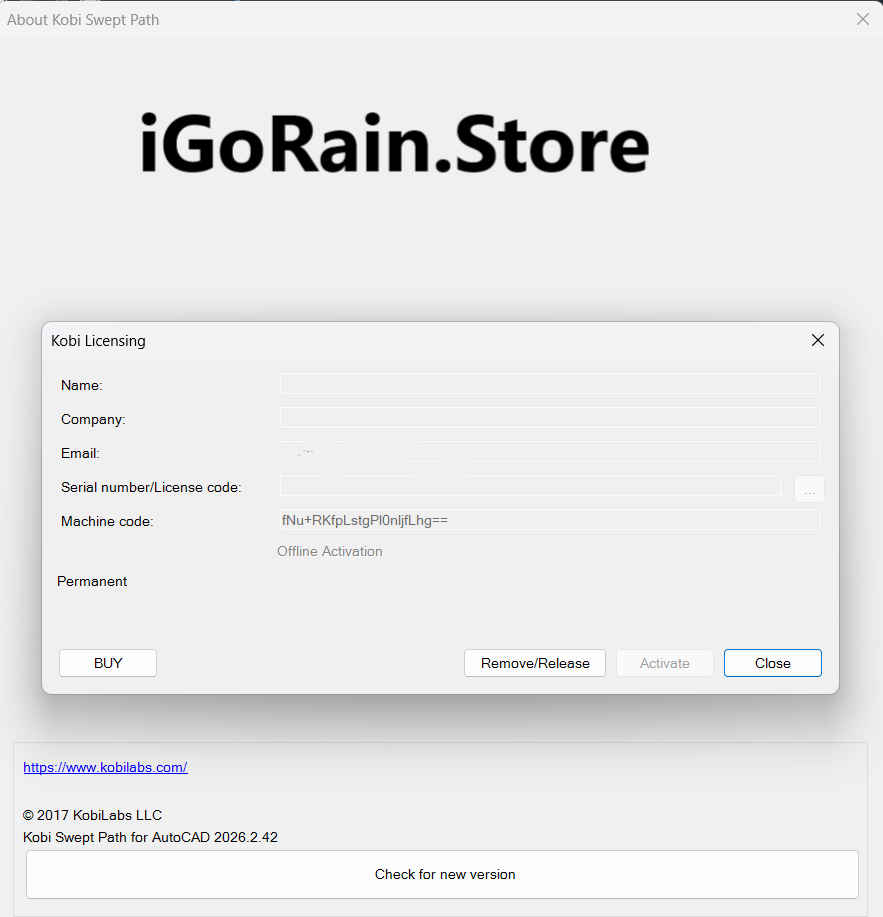This screenshot has width=883, height=917.
Task: Click the About Kobi Swept Path title text
Action: (x=83, y=20)
